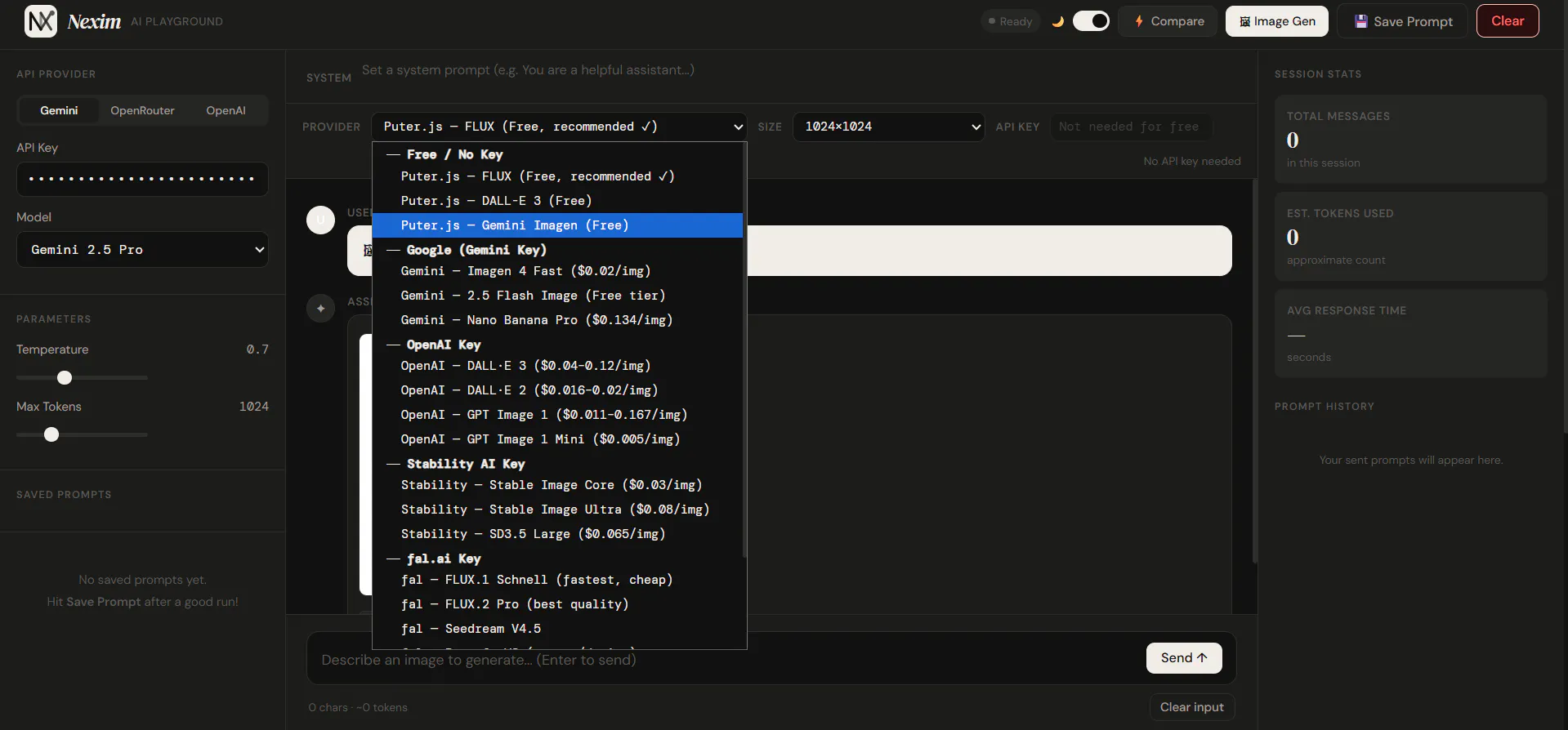Image resolution: width=1568 pixels, height=730 pixels.
Task: Pick OpenAI – DALL·E 2 option
Action: pos(557,390)
